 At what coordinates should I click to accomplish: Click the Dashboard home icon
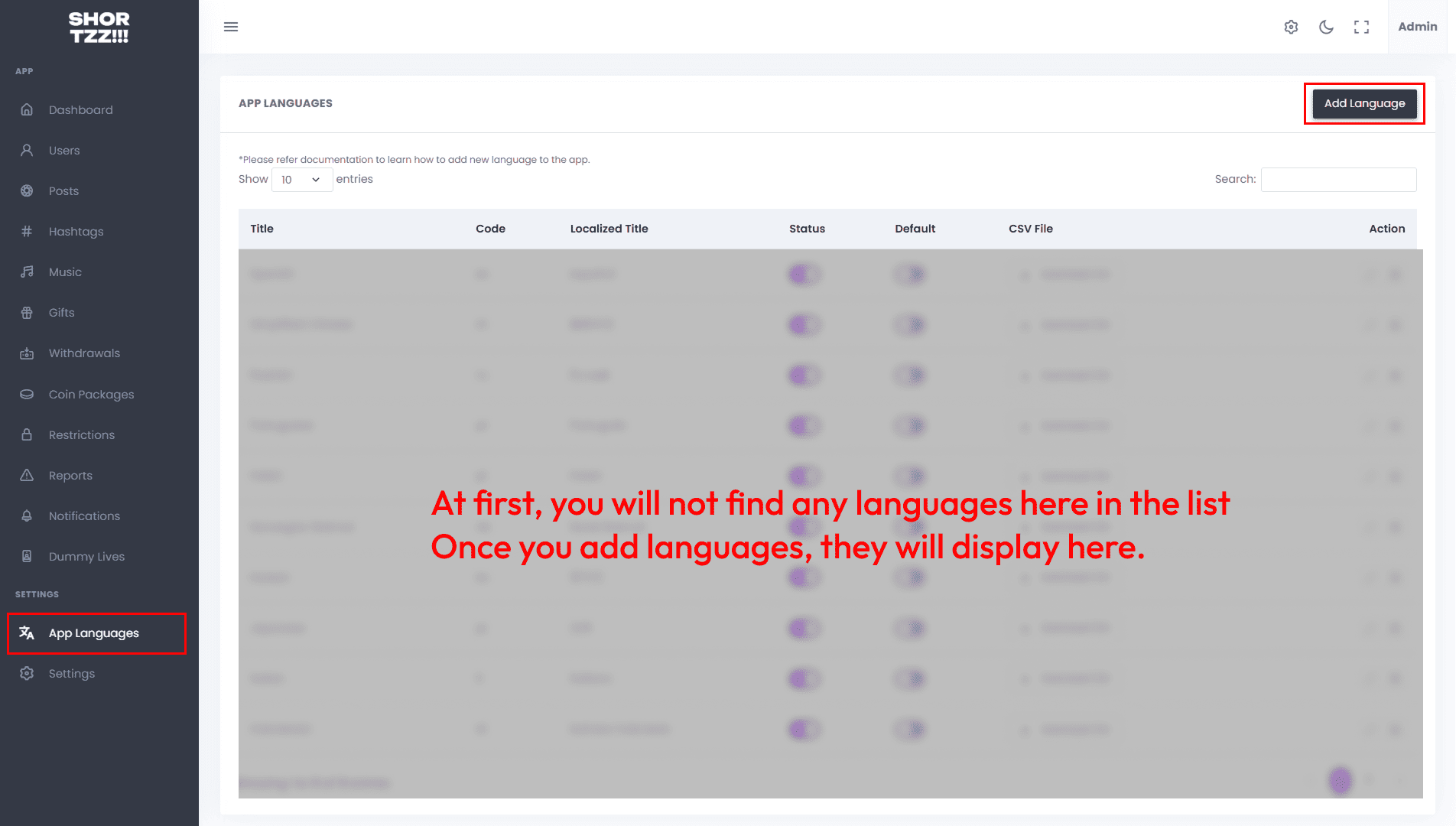pyautogui.click(x=27, y=109)
